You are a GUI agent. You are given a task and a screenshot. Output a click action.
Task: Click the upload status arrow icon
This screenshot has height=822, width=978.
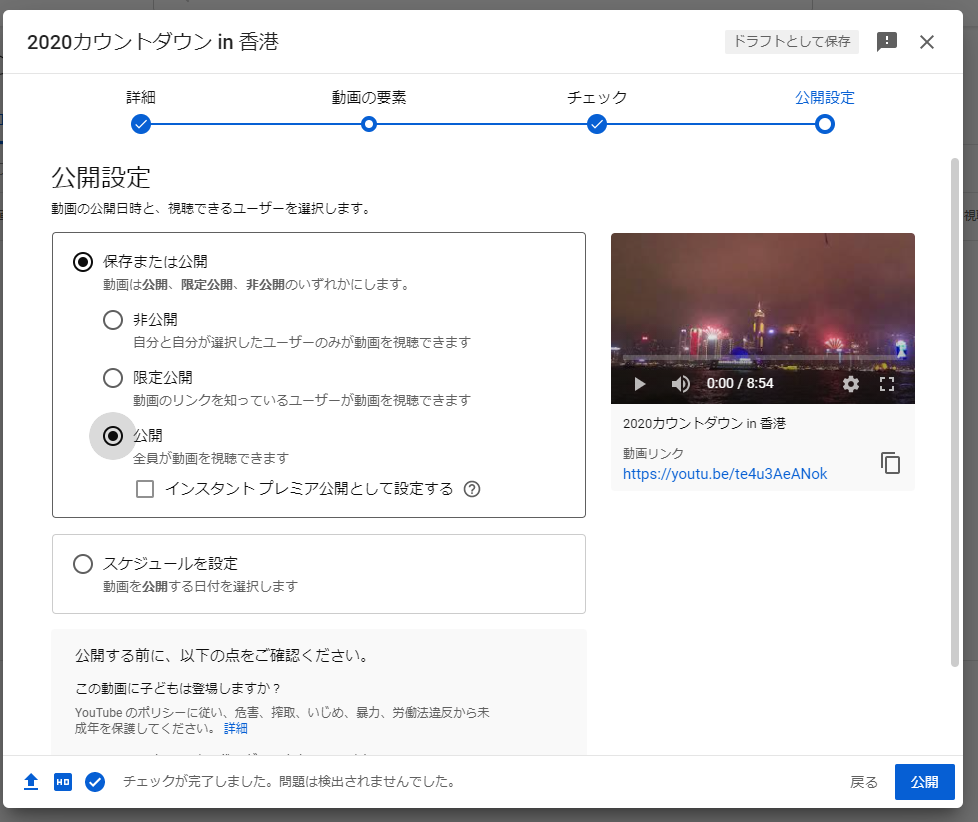point(31,782)
